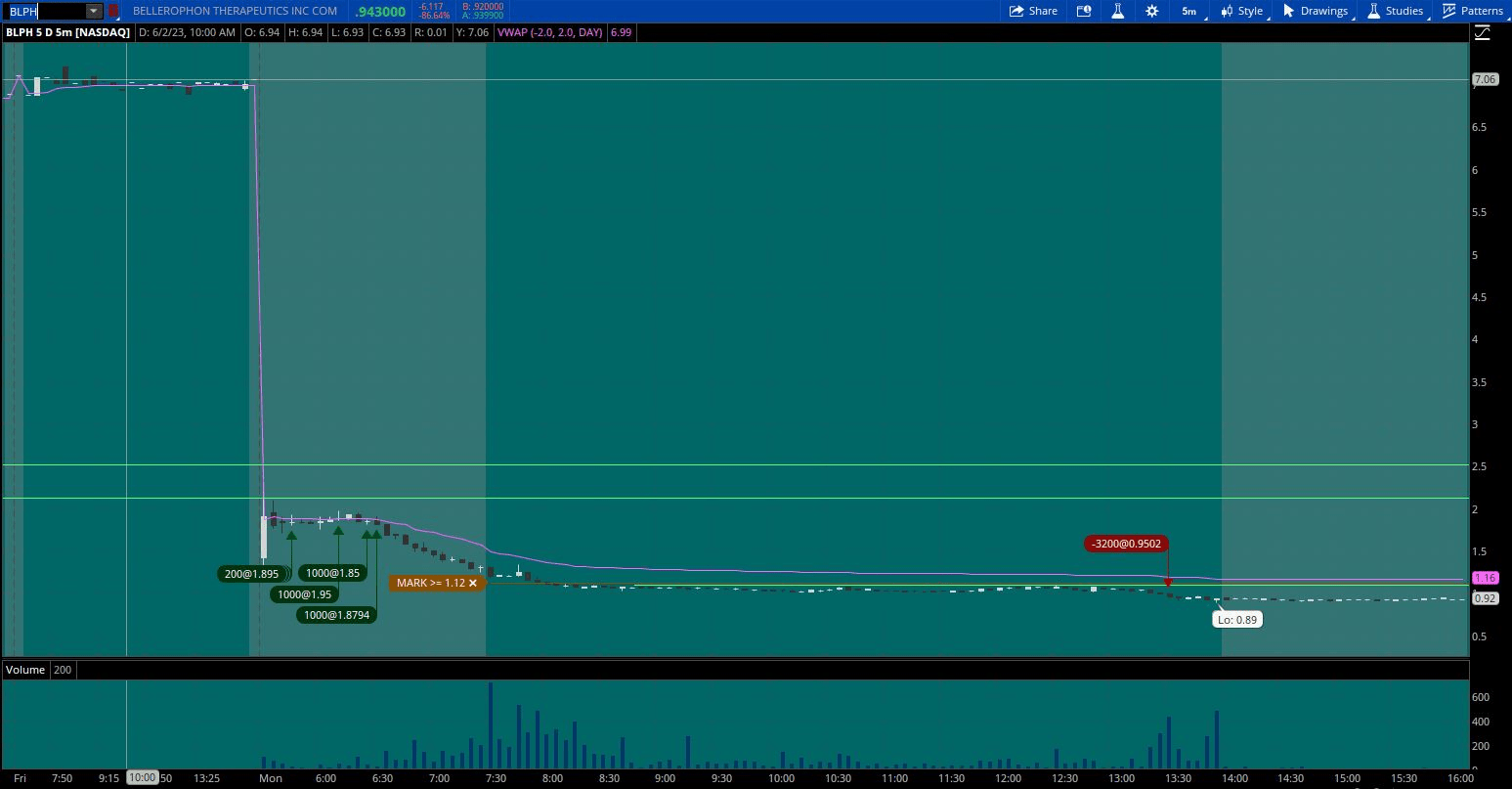Click the -3200@0.9502 sell order bubble
Viewport: 1512px width, 789px height.
(x=1126, y=544)
